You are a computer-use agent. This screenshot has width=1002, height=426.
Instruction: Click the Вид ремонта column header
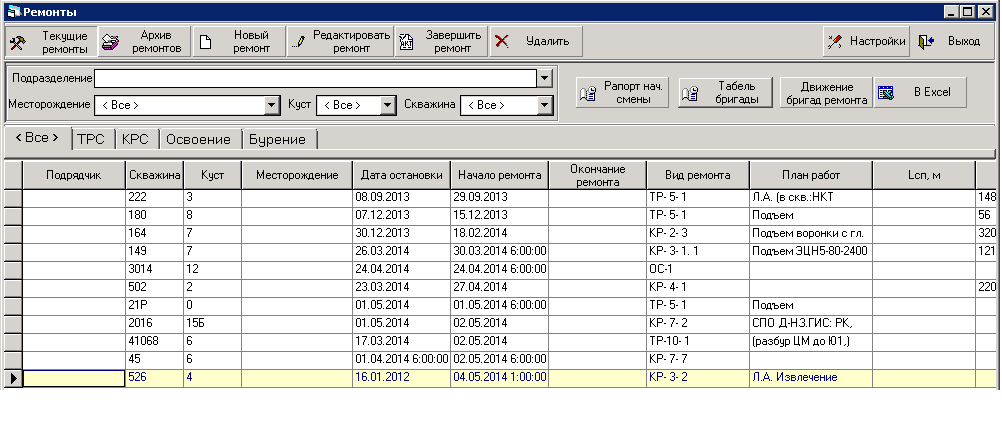pyautogui.click(x=698, y=175)
